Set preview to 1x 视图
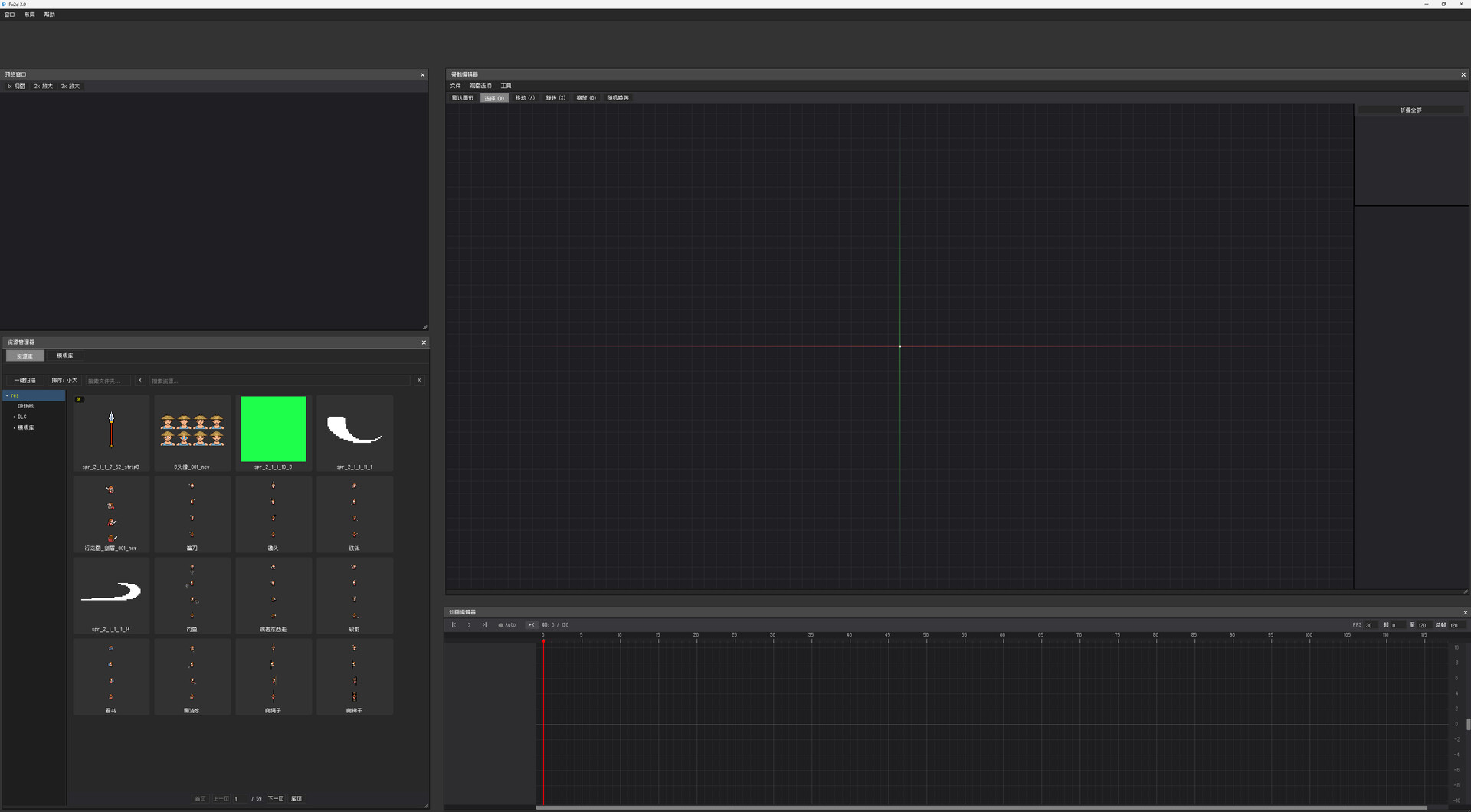 coord(16,87)
